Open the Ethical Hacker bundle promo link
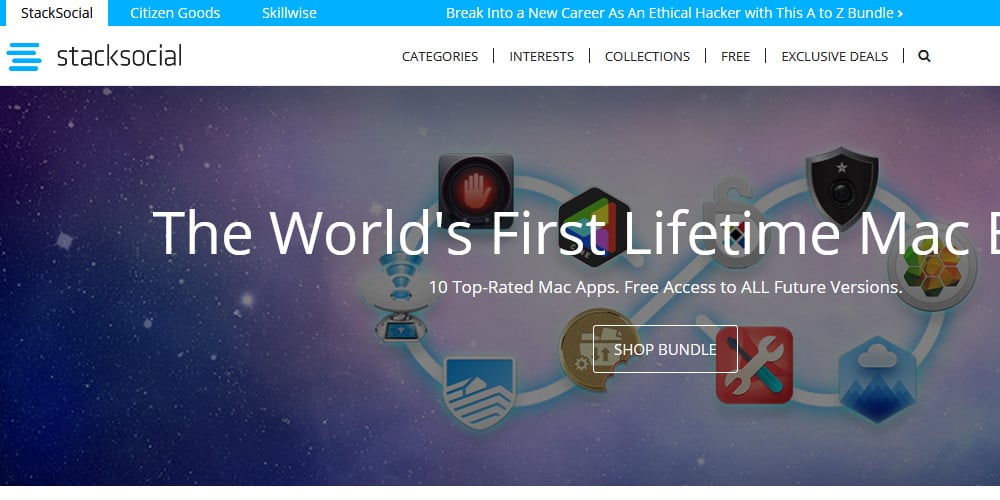This screenshot has height=500, width=1000. coord(674,13)
